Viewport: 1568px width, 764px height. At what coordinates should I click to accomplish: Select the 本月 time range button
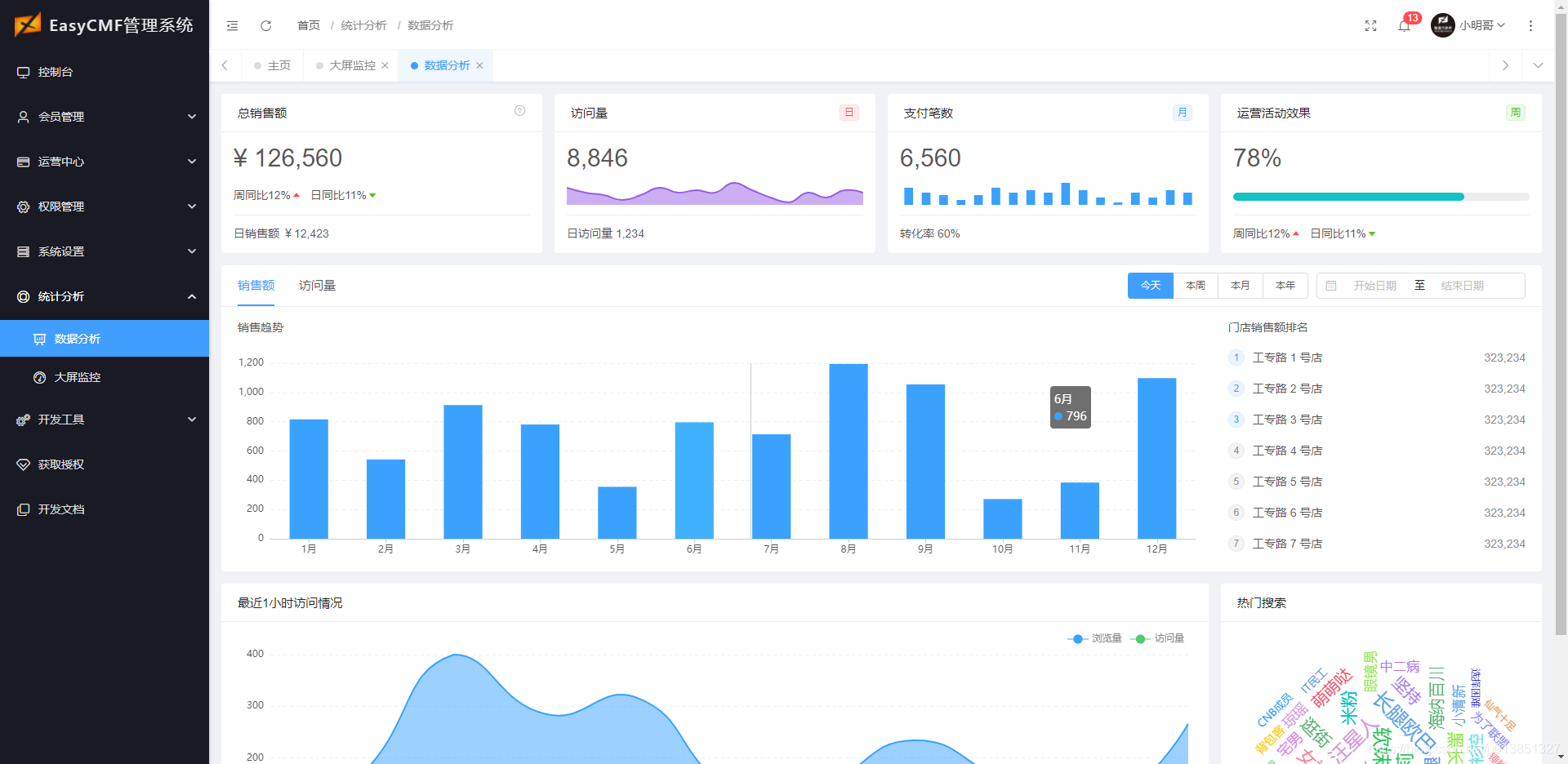tap(1241, 286)
